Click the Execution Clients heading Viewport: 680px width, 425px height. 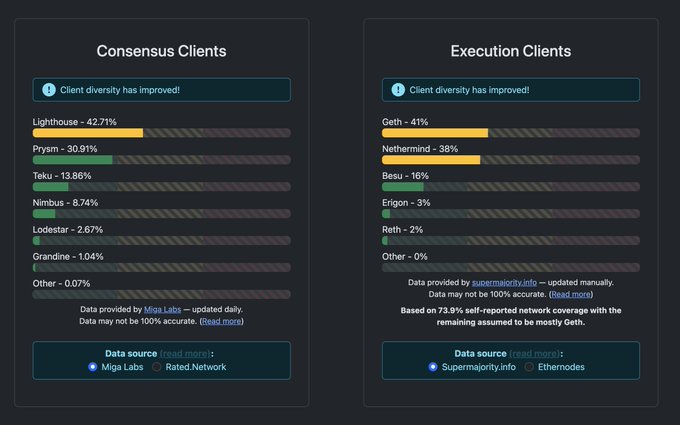pyautogui.click(x=511, y=51)
